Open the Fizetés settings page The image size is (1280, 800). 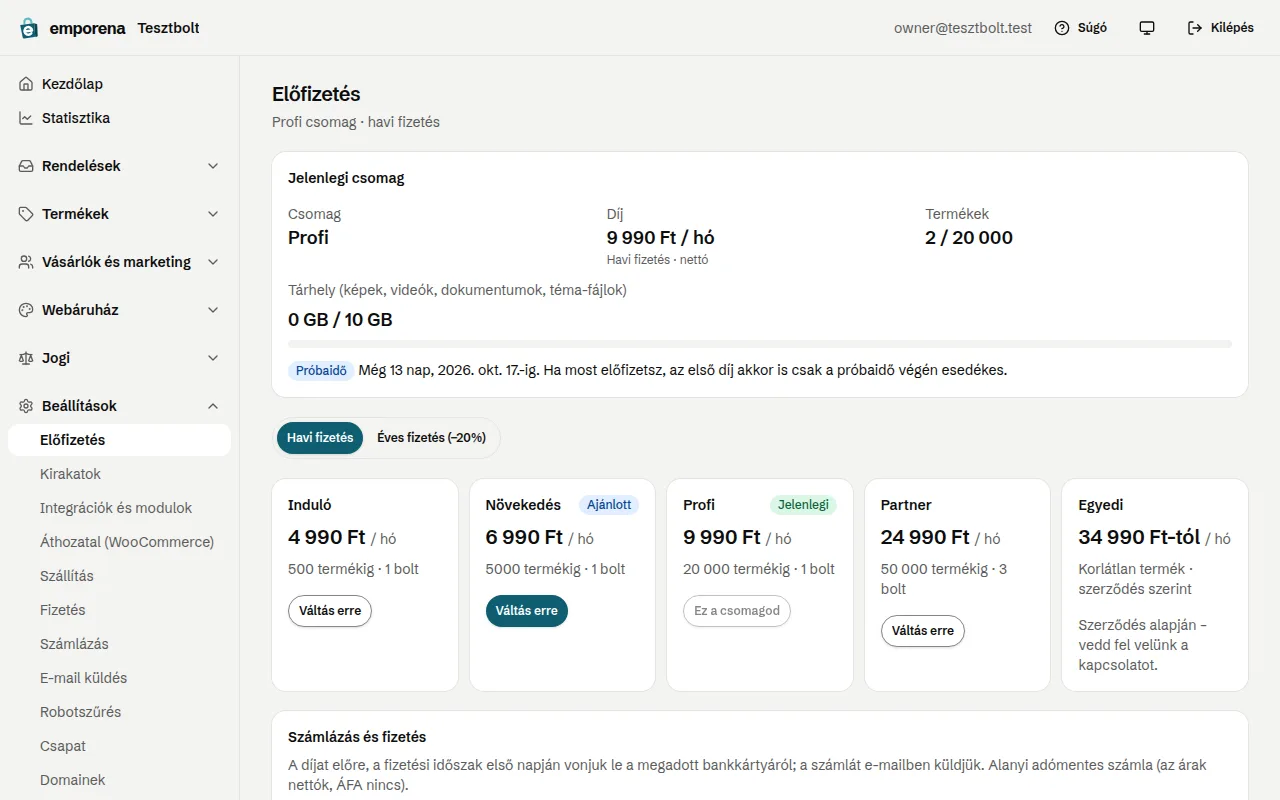119,610
